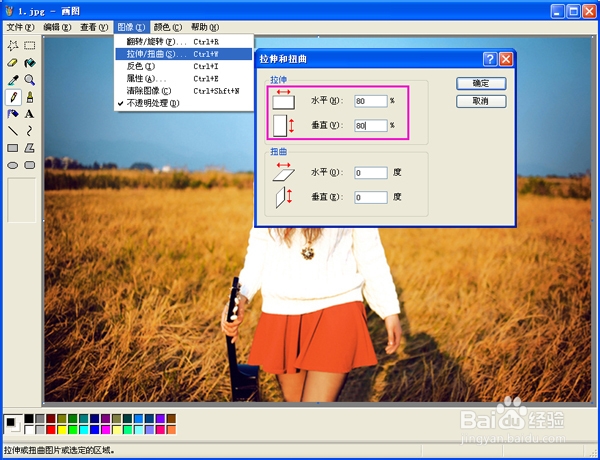Choose the dark green palette swatch

click(73, 419)
